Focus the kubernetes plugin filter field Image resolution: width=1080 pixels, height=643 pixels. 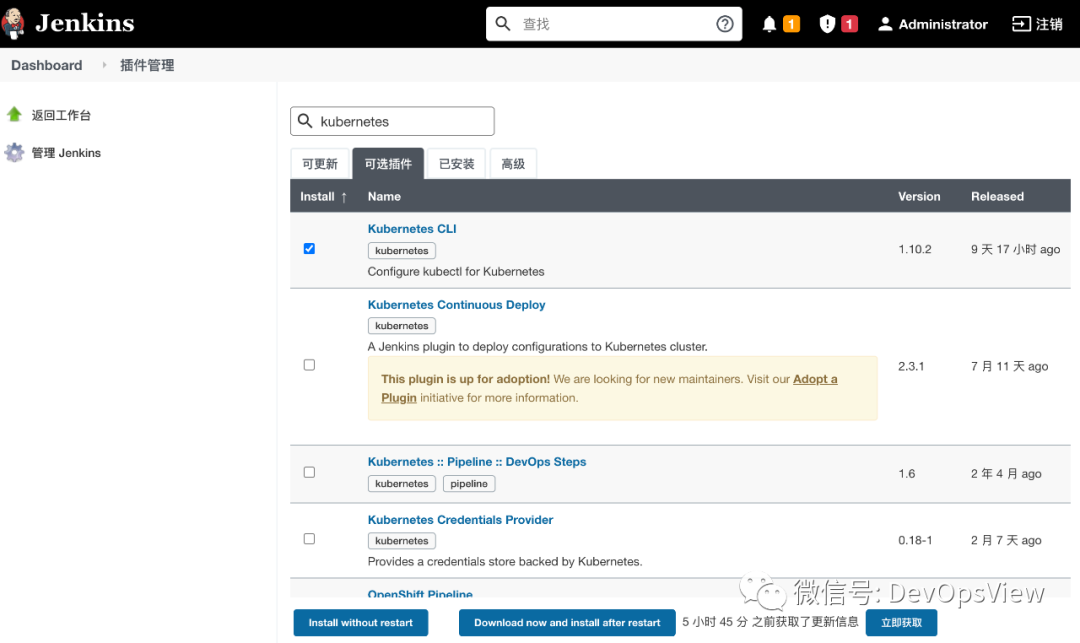[392, 121]
